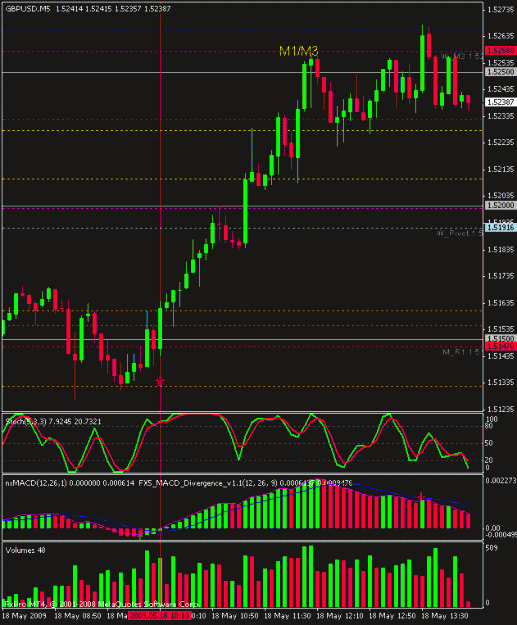This screenshot has width=517, height=625.
Task: Click the 1.51335 price axis value
Action: (x=501, y=383)
